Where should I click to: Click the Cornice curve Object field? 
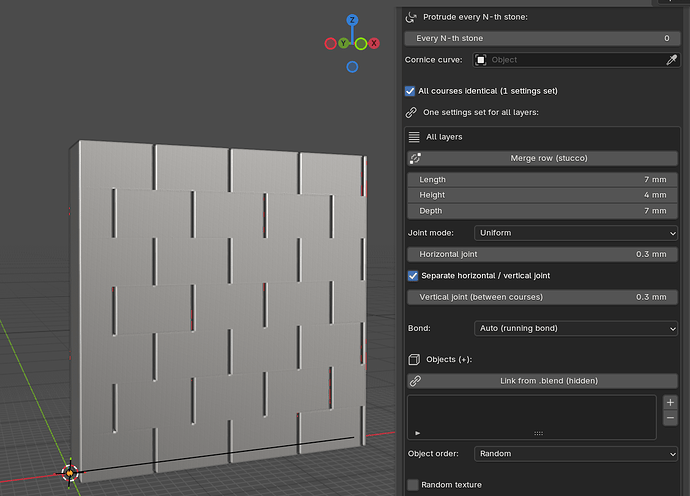pos(576,60)
